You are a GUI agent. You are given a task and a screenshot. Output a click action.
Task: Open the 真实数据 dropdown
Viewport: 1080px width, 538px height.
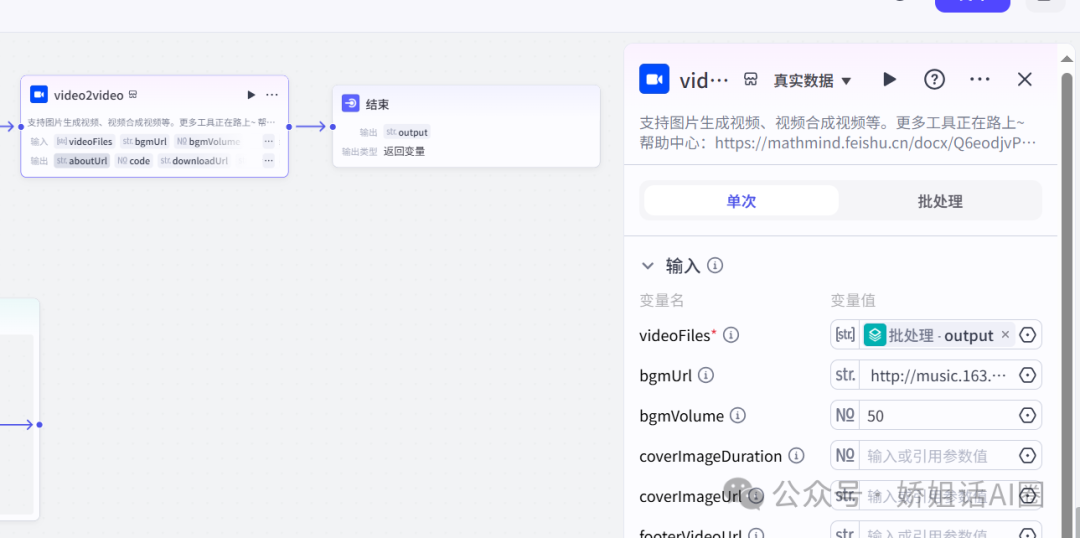point(813,81)
